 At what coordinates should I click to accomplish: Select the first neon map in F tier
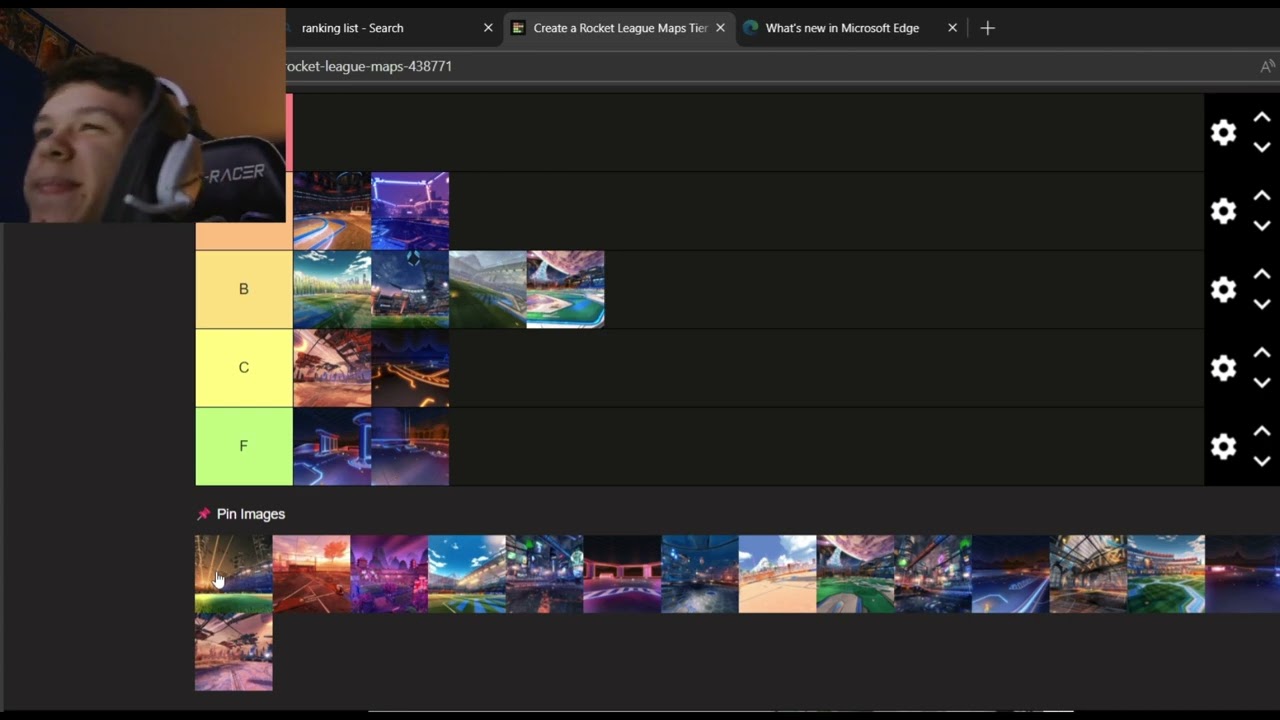pos(332,446)
